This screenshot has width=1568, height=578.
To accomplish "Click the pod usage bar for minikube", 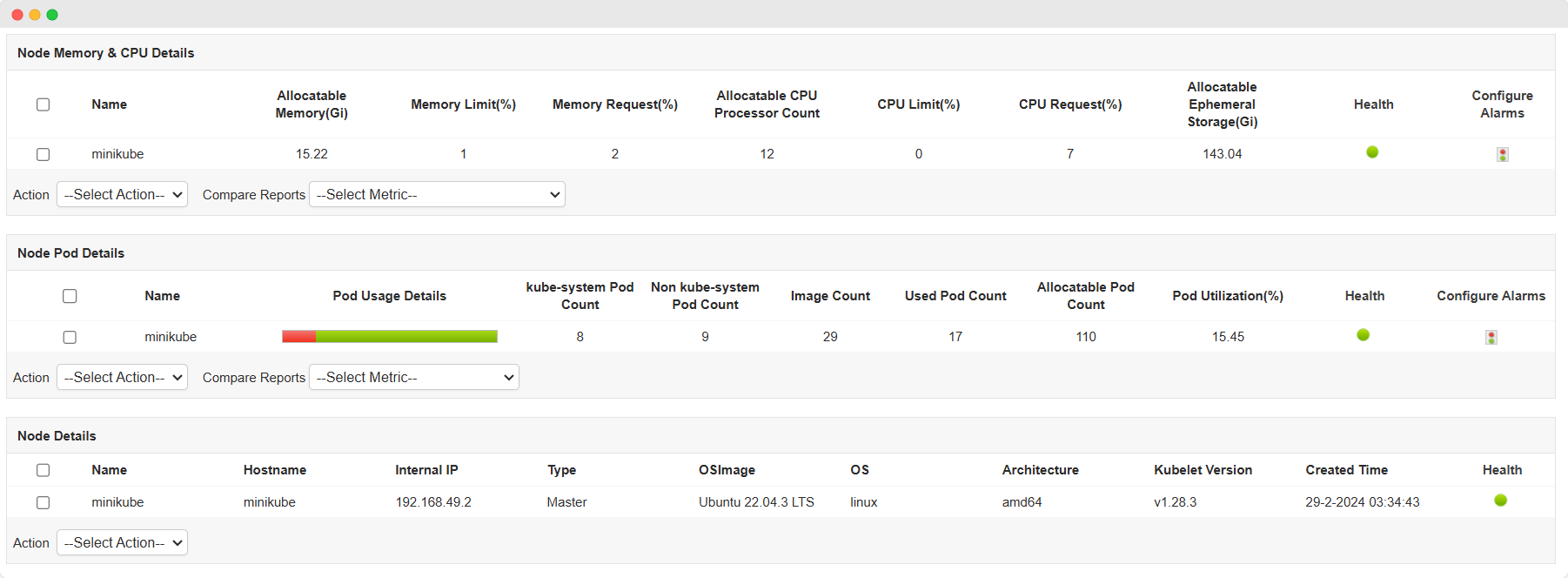I will tap(389, 337).
